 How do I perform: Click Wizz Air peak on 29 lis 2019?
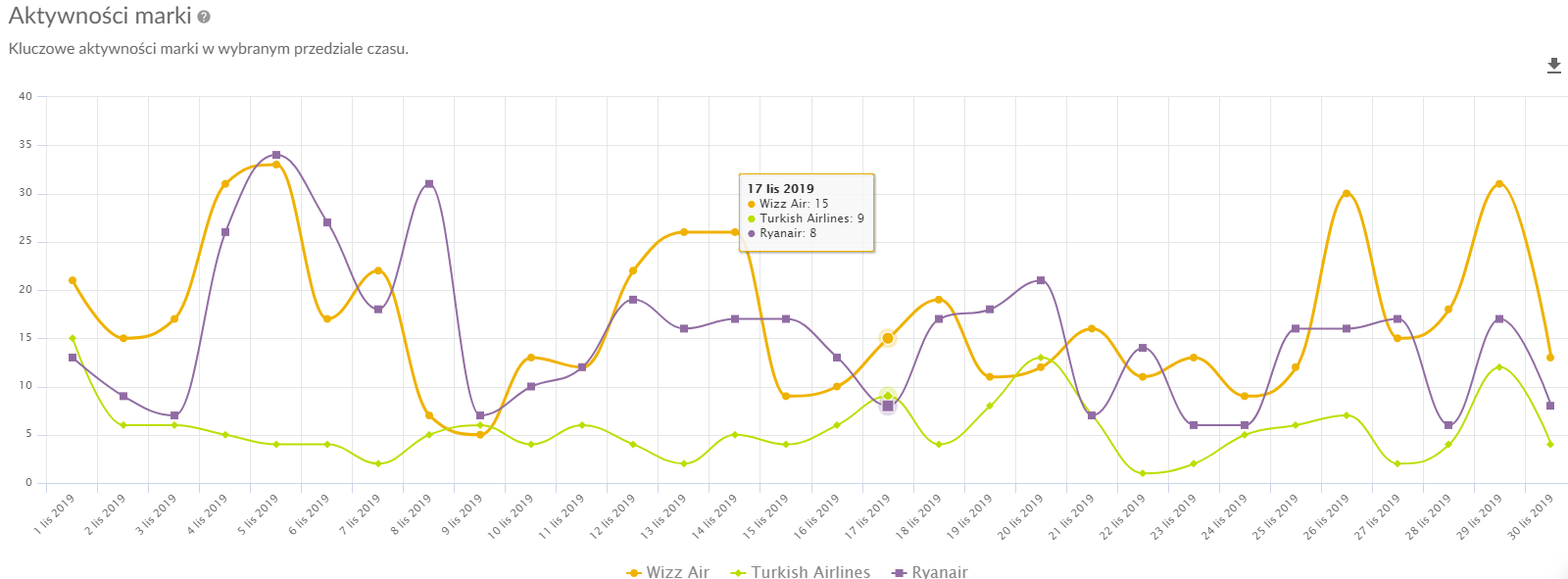click(1499, 184)
